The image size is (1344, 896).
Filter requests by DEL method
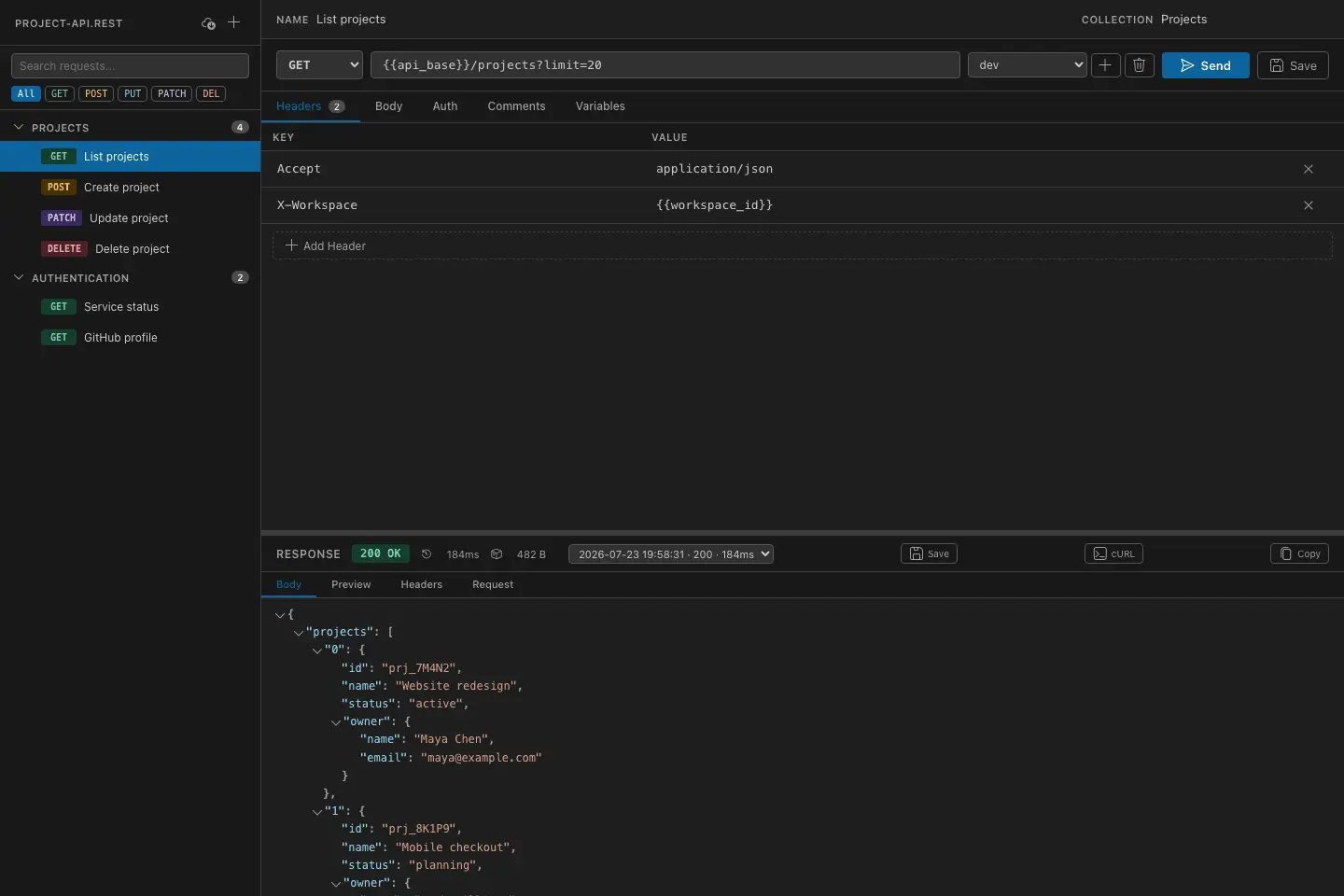pyautogui.click(x=211, y=93)
